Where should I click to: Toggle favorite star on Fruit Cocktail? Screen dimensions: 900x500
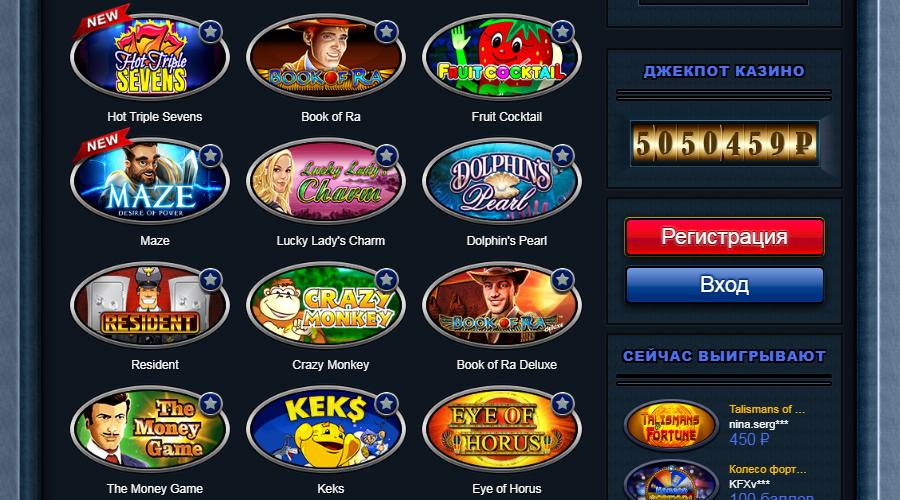(562, 32)
